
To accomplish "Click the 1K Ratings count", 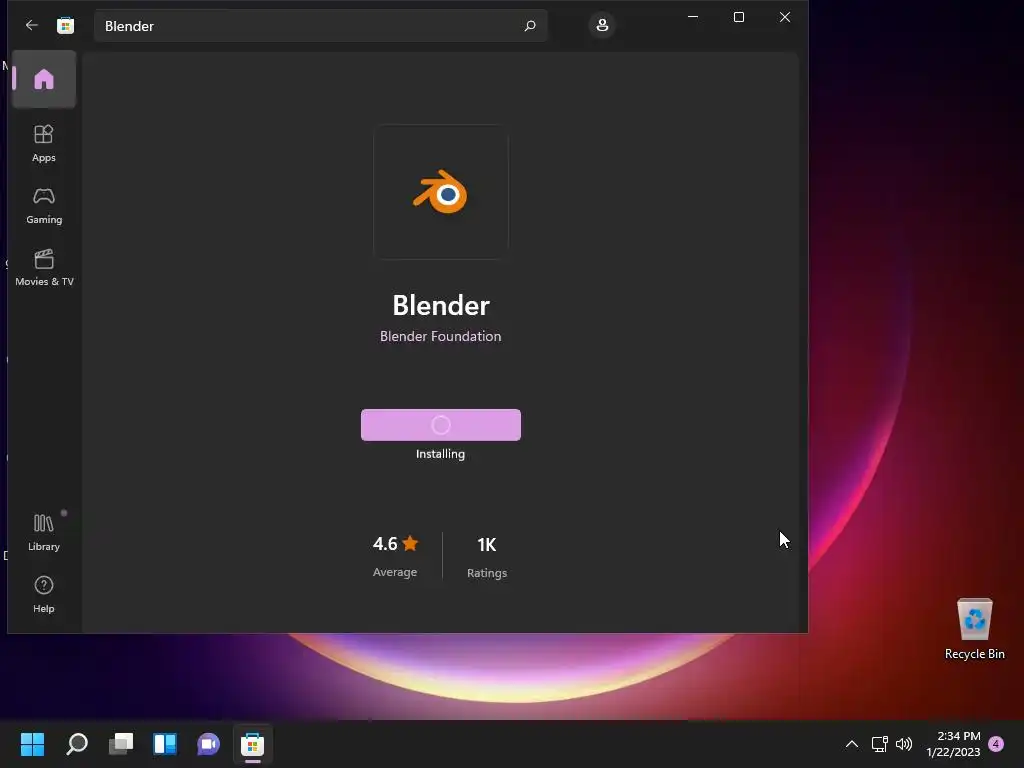I will point(487,556).
